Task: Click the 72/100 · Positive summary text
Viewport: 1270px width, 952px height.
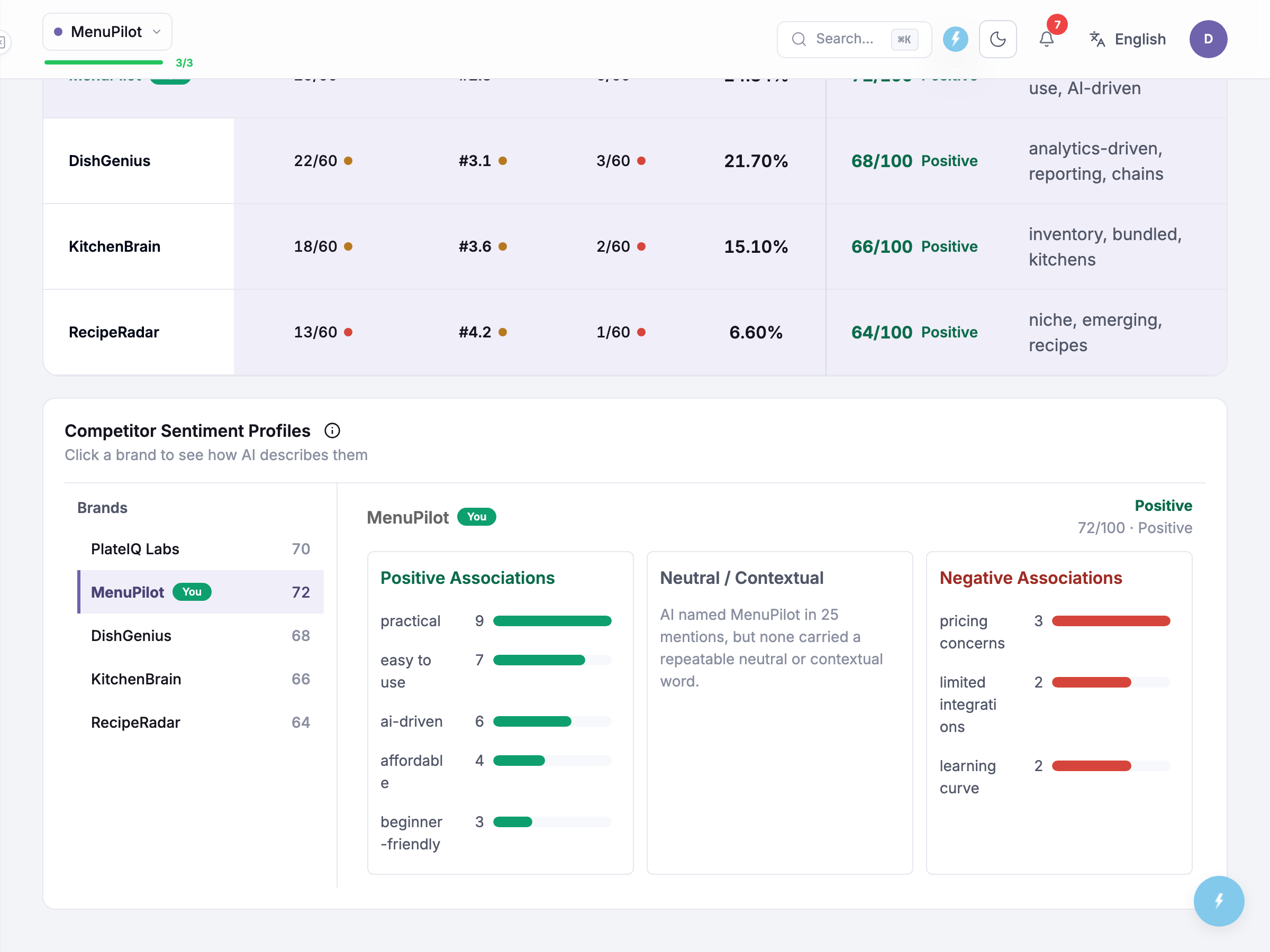Action: (1135, 528)
